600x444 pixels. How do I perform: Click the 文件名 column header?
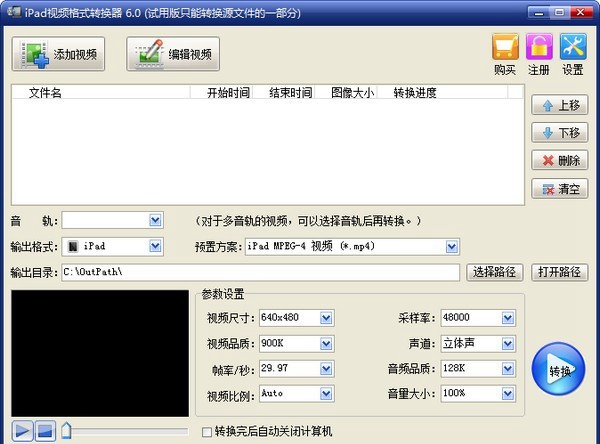pyautogui.click(x=101, y=92)
